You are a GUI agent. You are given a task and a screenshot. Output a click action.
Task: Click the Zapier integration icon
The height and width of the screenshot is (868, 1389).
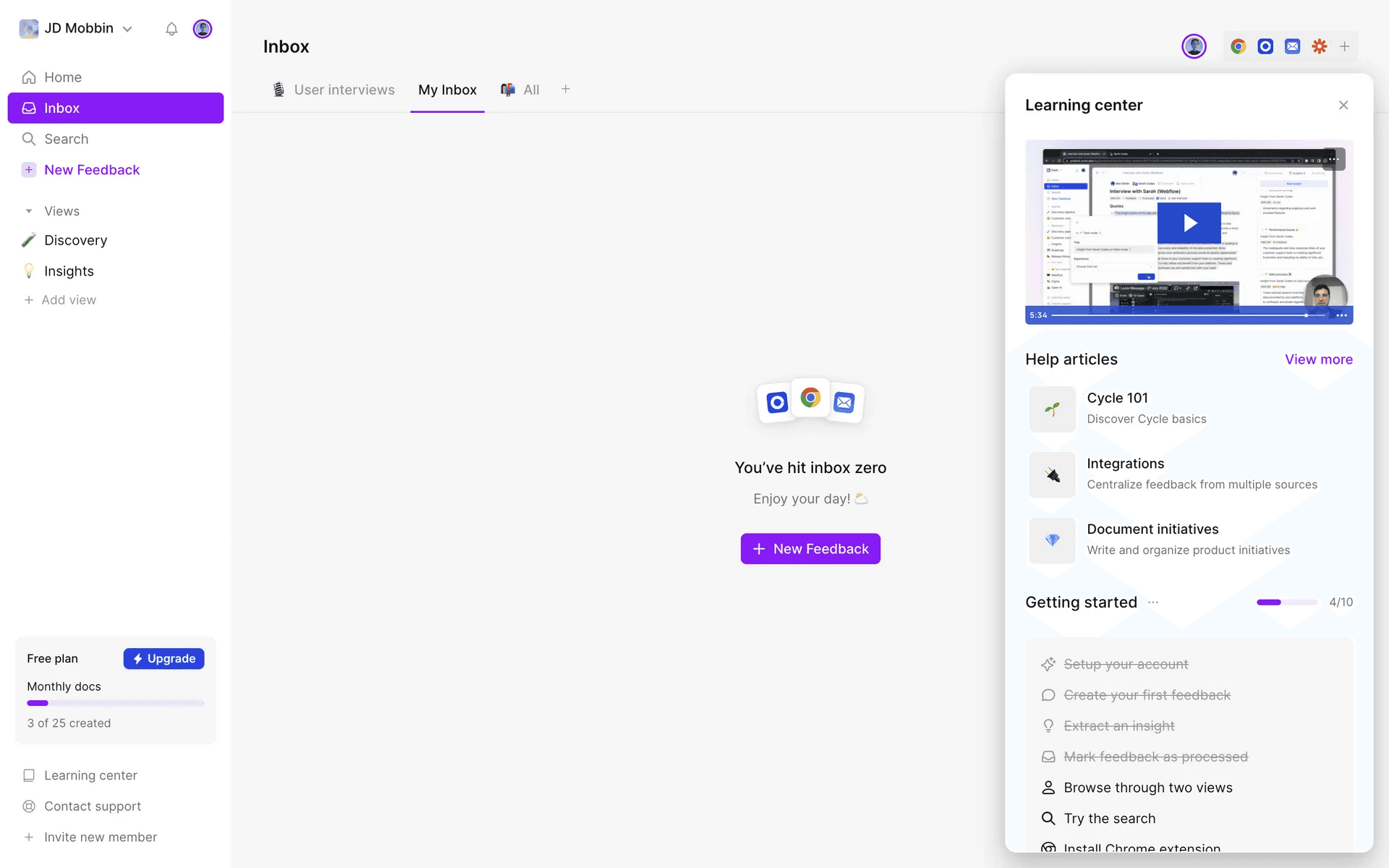coord(1320,46)
